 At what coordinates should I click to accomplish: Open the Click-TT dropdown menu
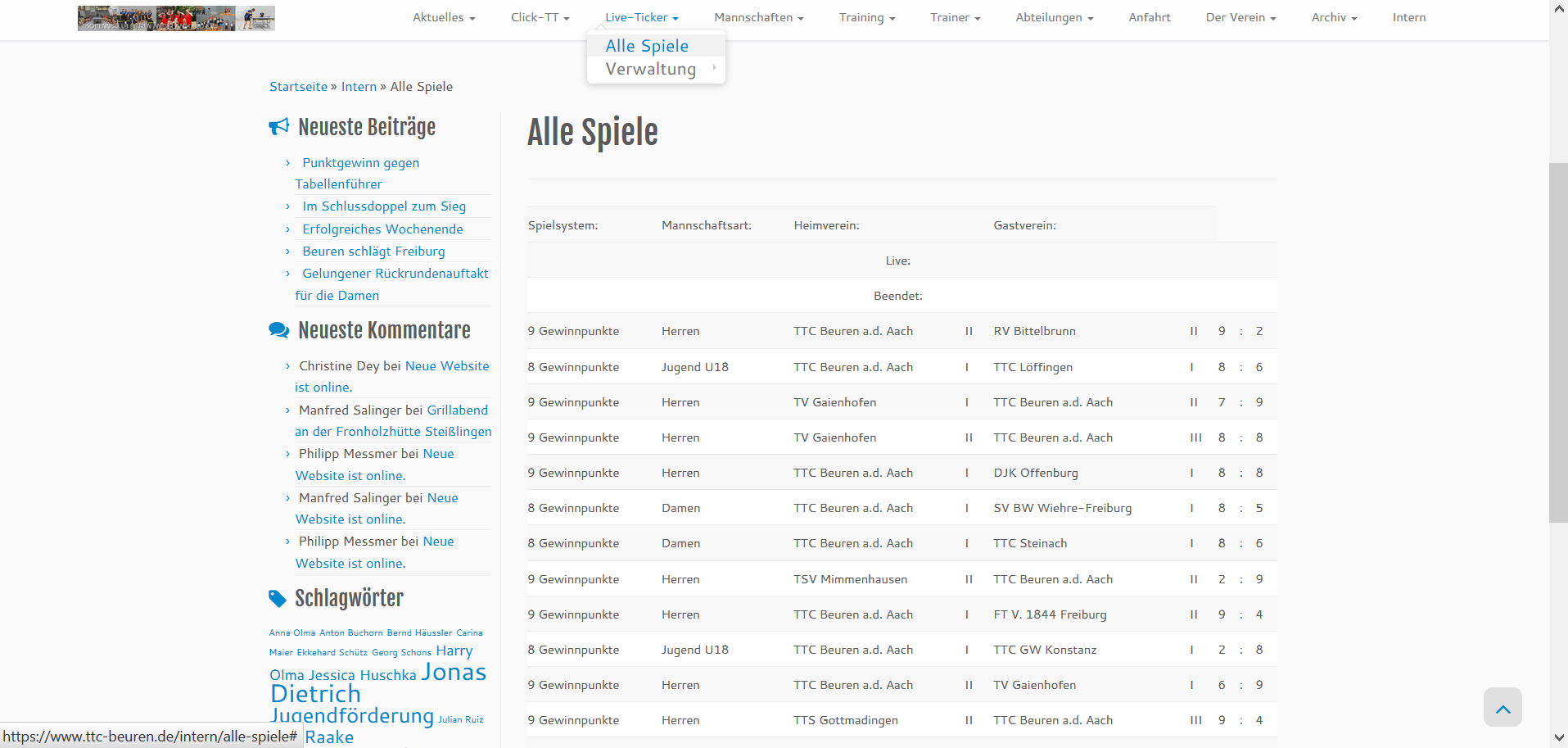click(x=540, y=17)
